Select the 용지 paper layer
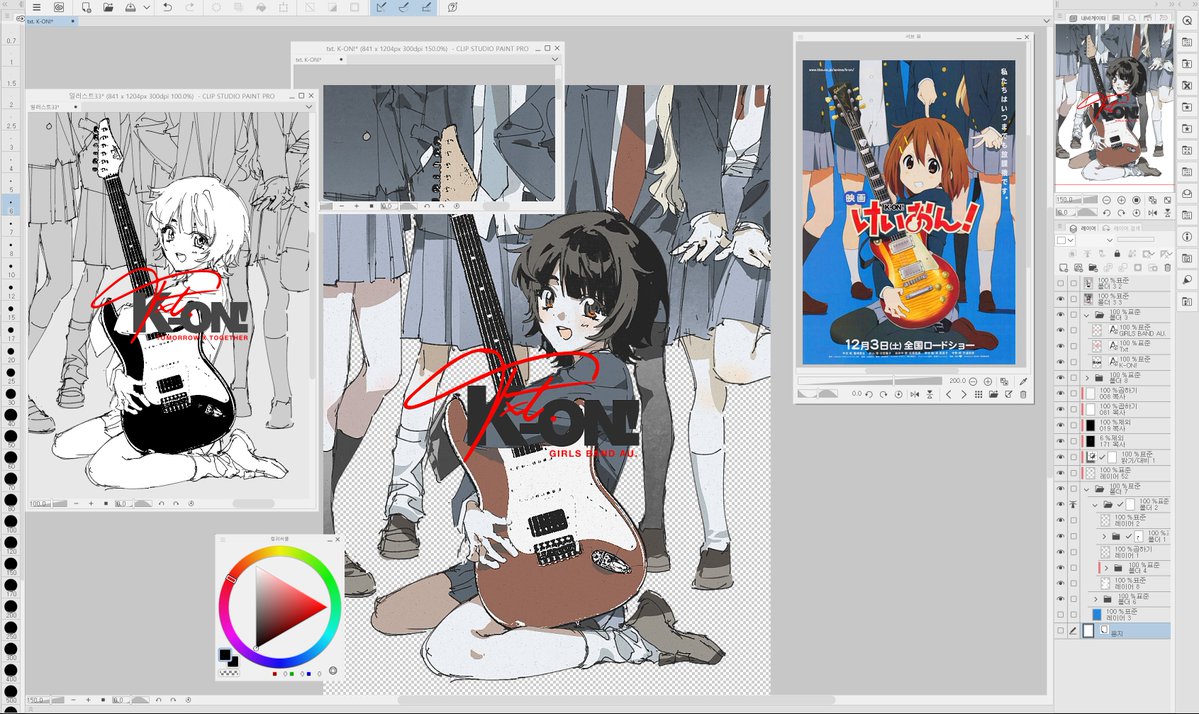 (x=1126, y=631)
